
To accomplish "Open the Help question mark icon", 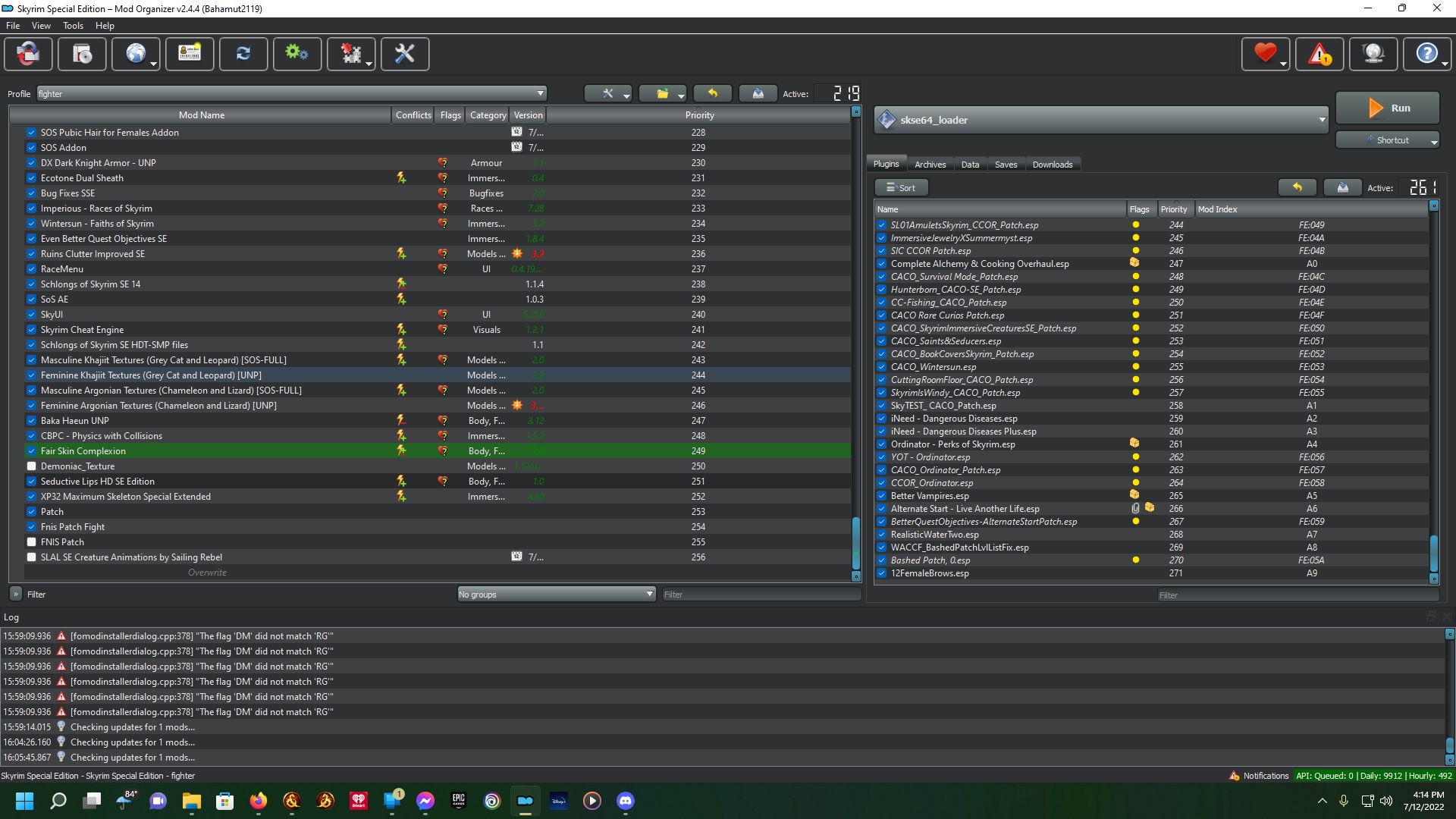I will click(x=1427, y=55).
